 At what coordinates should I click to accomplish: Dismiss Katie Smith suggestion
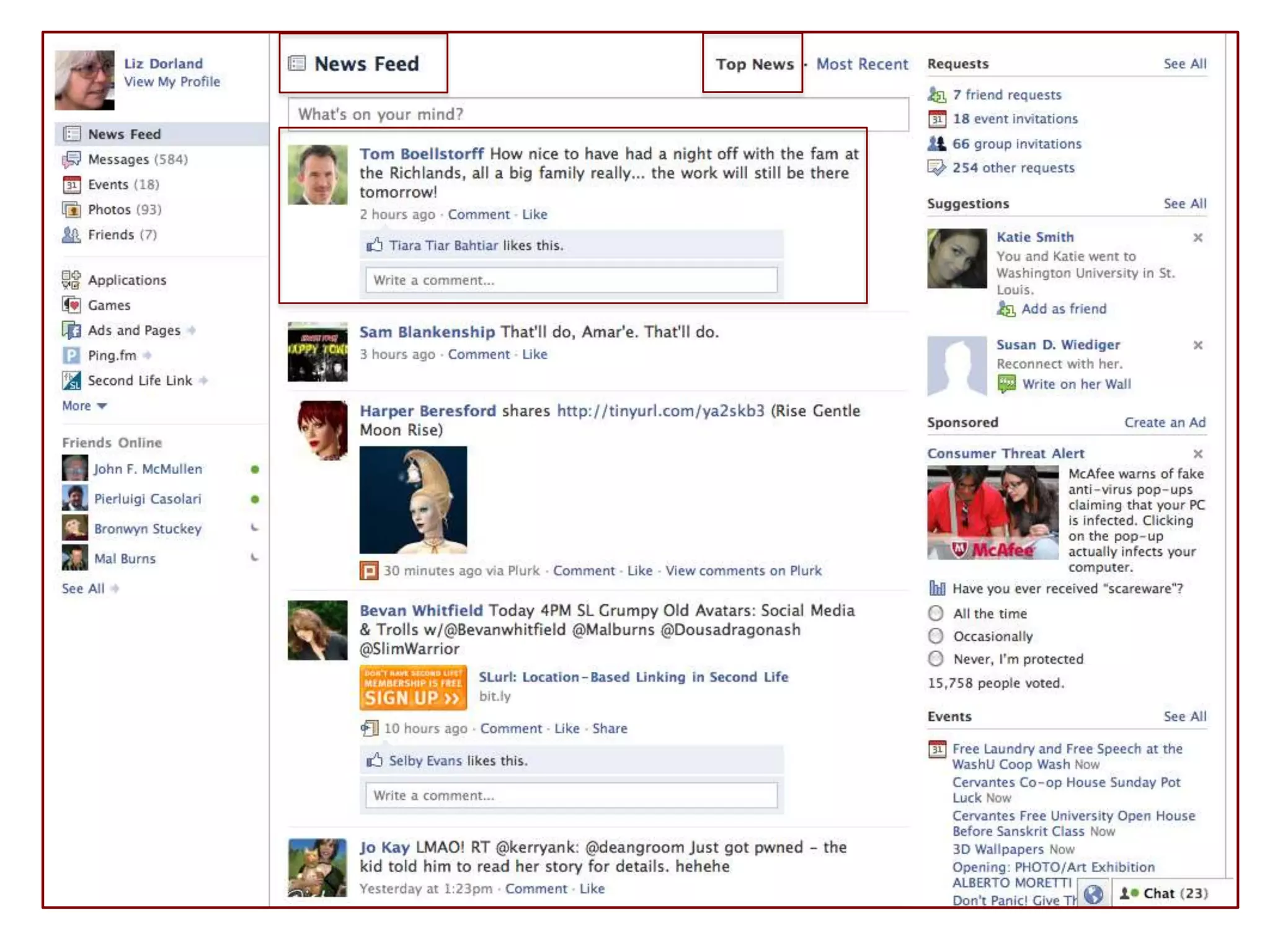(1198, 237)
